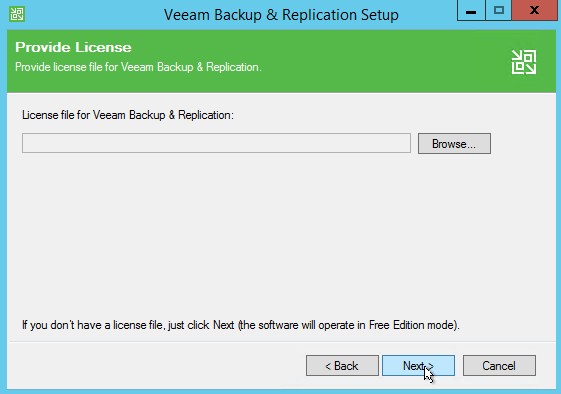This screenshot has height=394, width=561.
Task: Focus the license file path field
Action: pyautogui.click(x=216, y=143)
